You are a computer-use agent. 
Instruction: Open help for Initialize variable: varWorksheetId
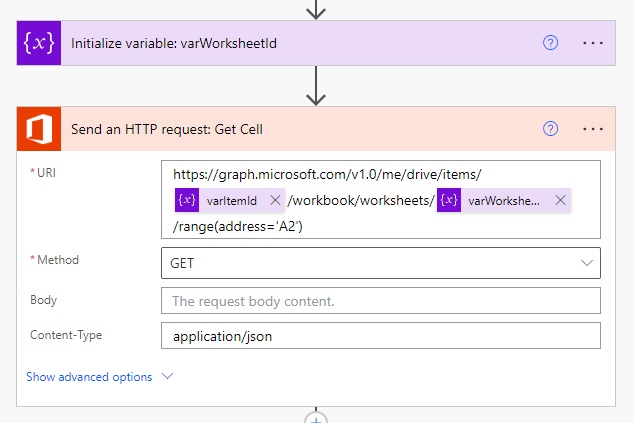click(x=550, y=43)
